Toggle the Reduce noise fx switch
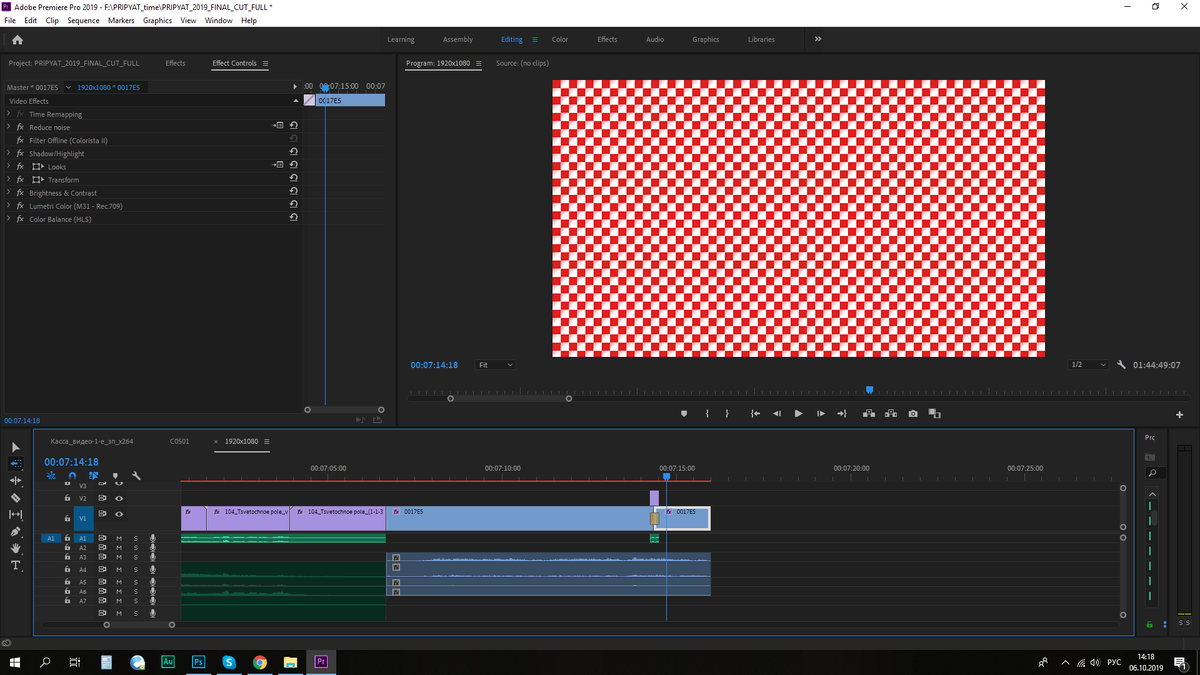The image size is (1200, 675). coord(20,127)
